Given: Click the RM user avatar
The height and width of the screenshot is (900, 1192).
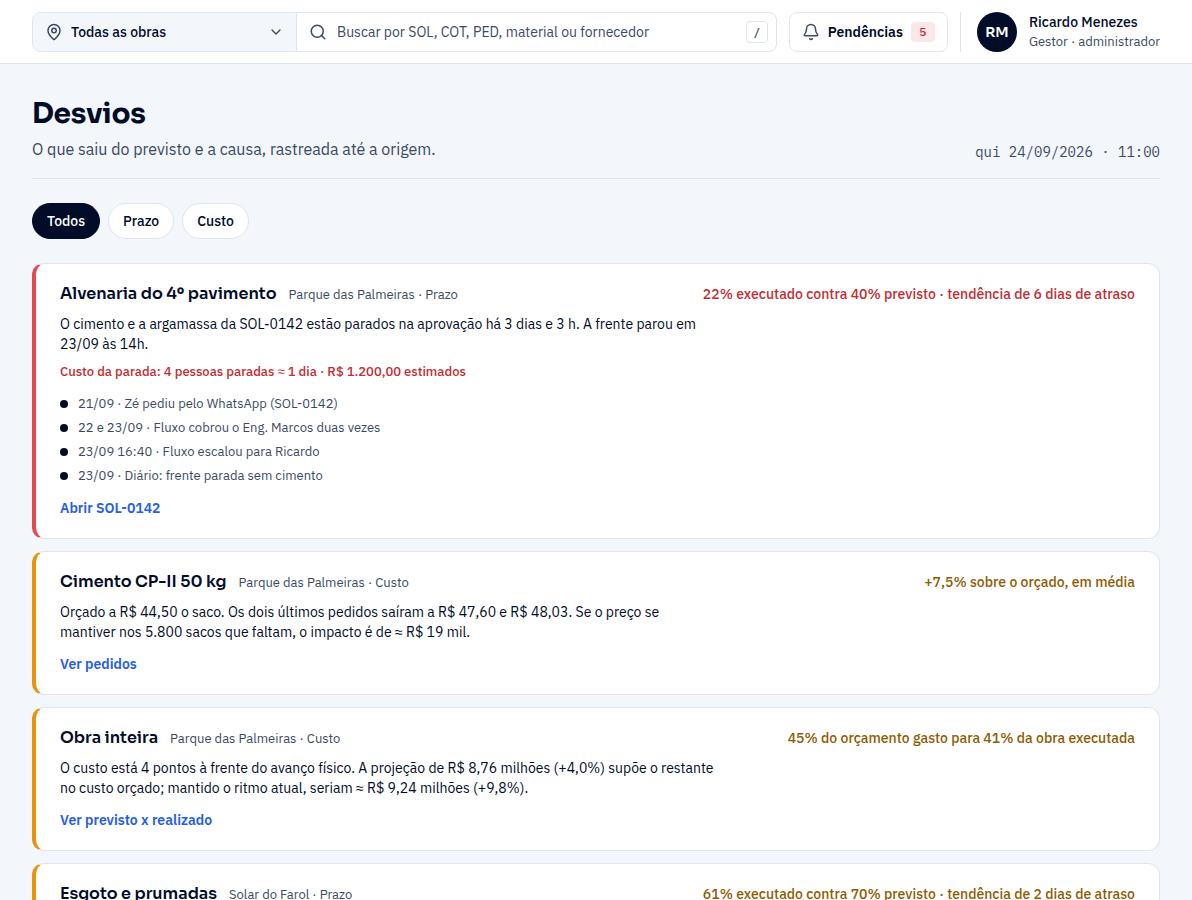Looking at the screenshot, I should [x=997, y=32].
